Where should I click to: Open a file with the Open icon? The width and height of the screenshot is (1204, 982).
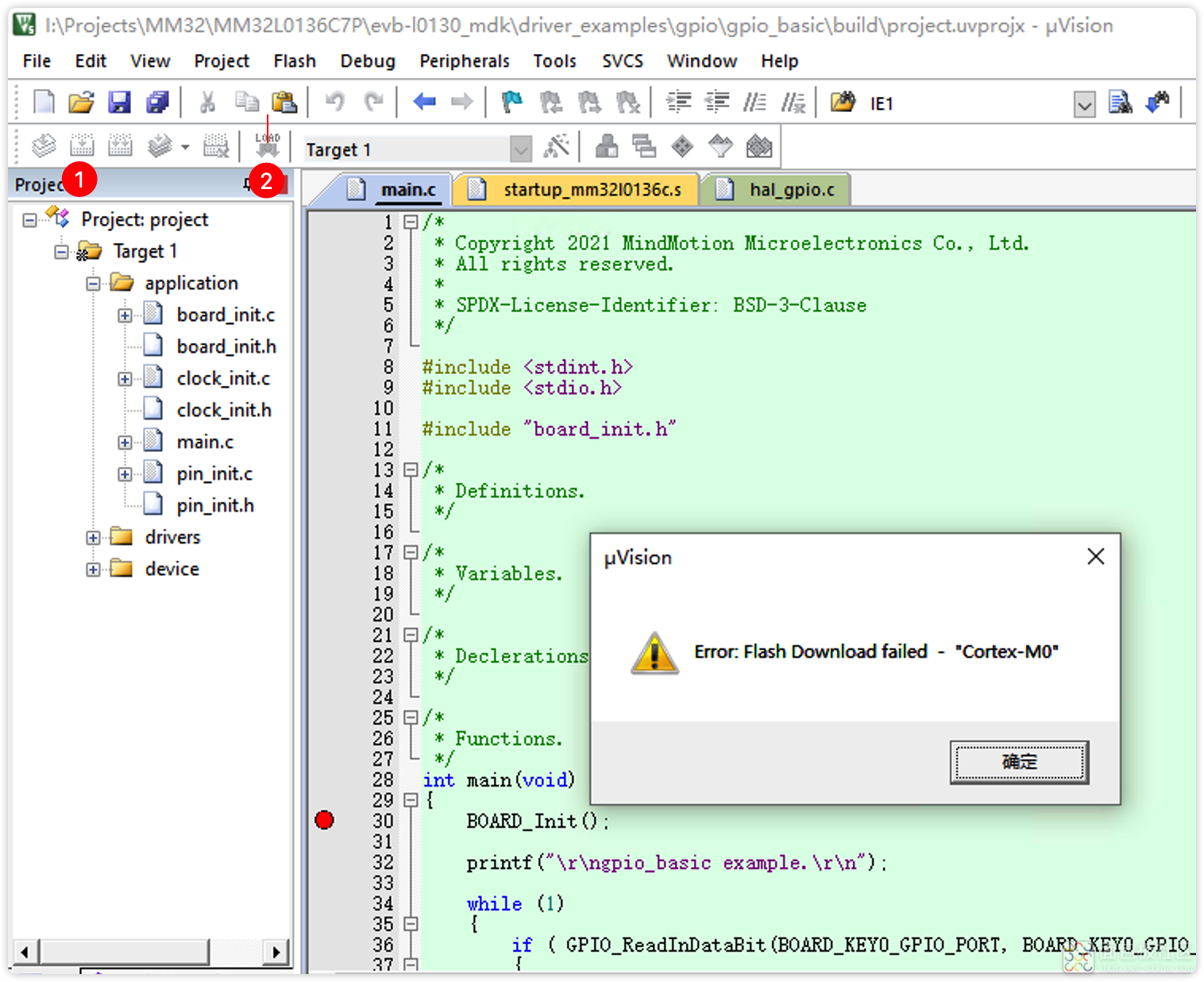81,102
